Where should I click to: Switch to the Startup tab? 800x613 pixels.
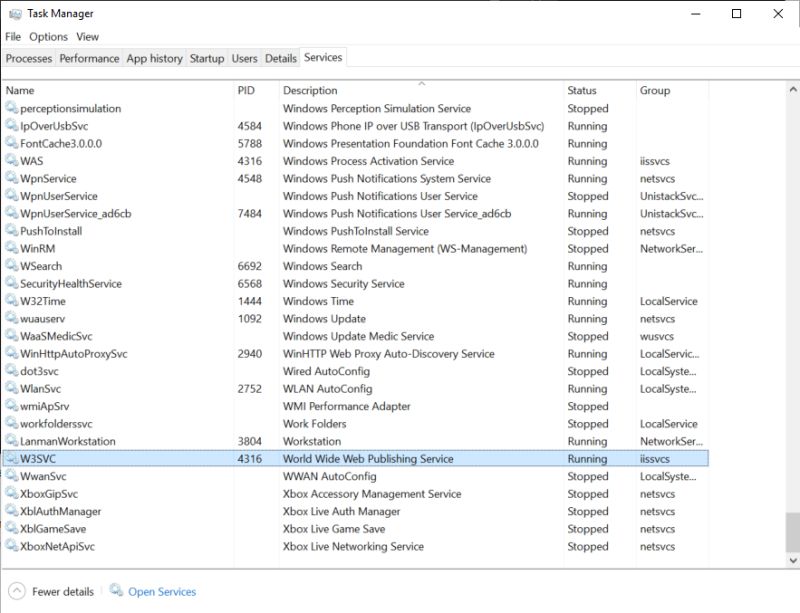[207, 58]
